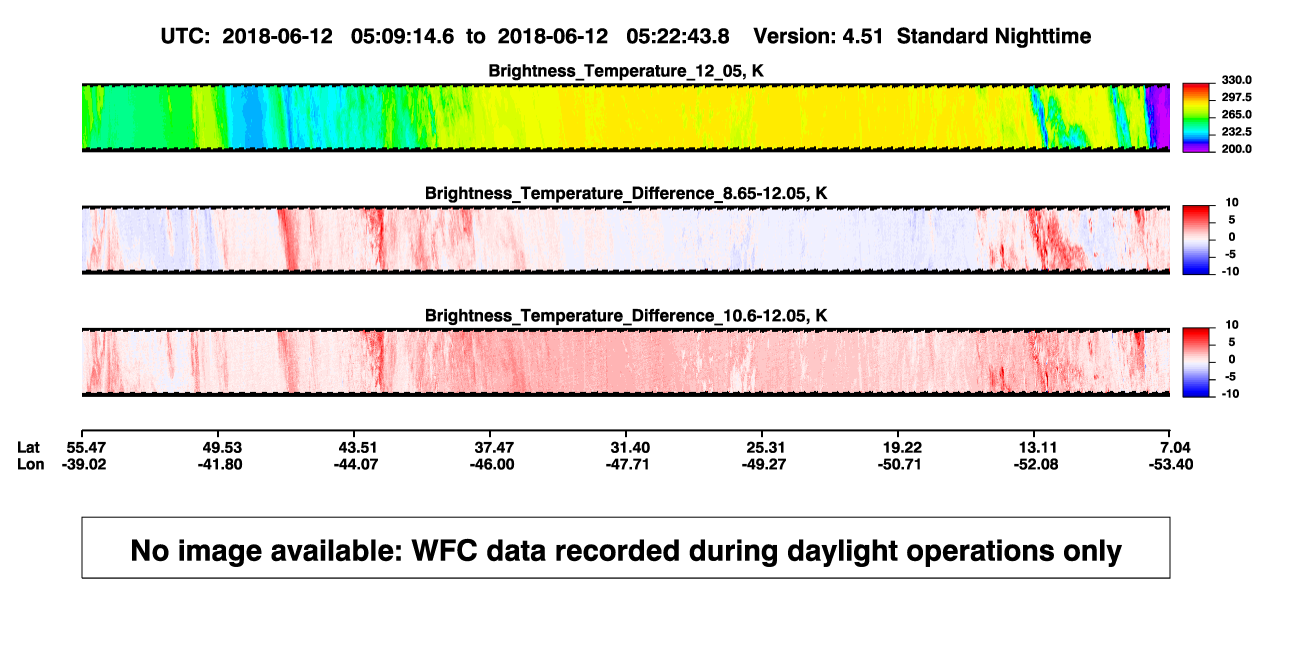Viewport: 1300px width, 667px height.
Task: Click latitude value '25.31'
Action: click(762, 447)
